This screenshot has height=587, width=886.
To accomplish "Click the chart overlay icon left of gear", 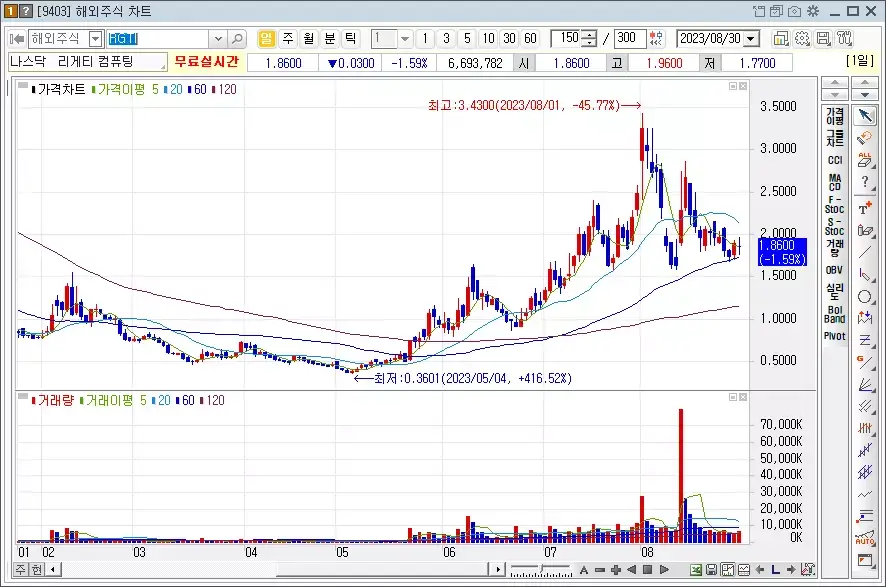I will 781,38.
